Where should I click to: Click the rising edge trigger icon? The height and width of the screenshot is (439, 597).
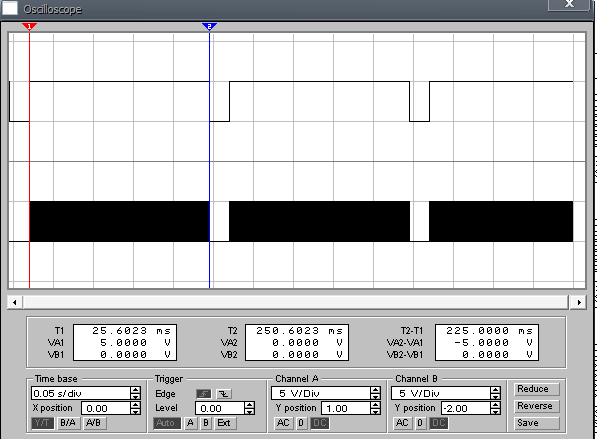pyautogui.click(x=204, y=394)
